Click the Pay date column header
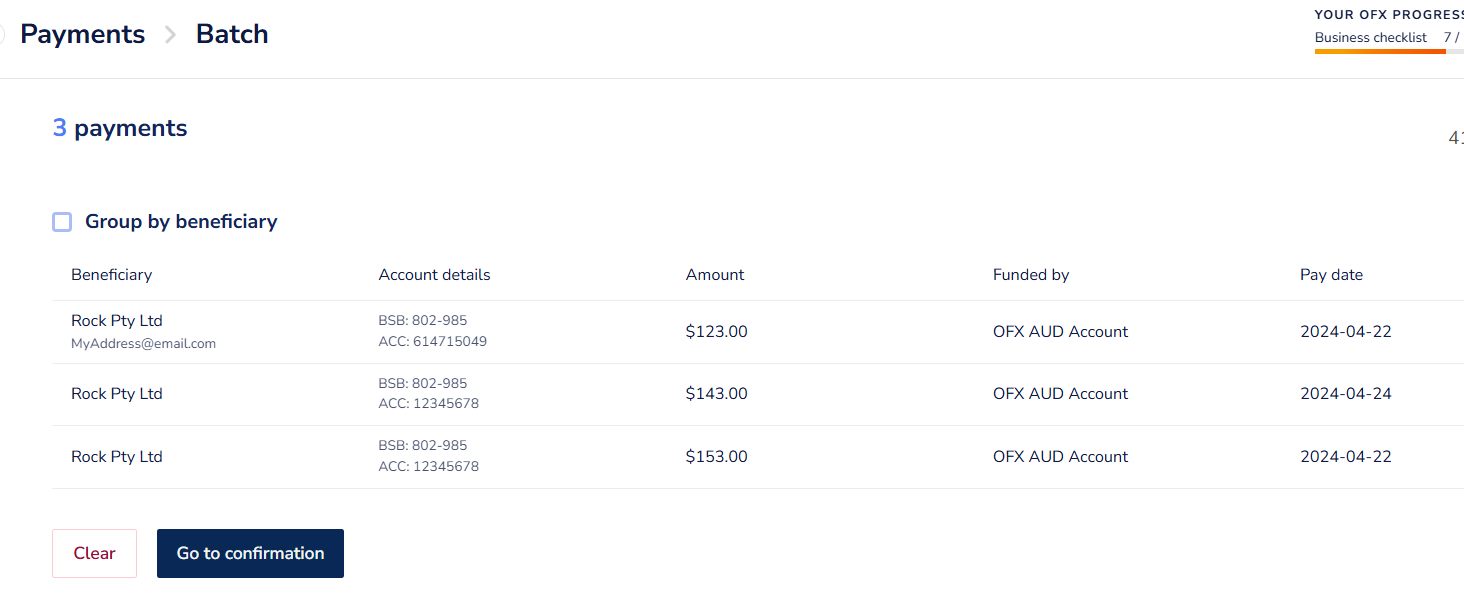The width and height of the screenshot is (1464, 606). pyautogui.click(x=1331, y=274)
